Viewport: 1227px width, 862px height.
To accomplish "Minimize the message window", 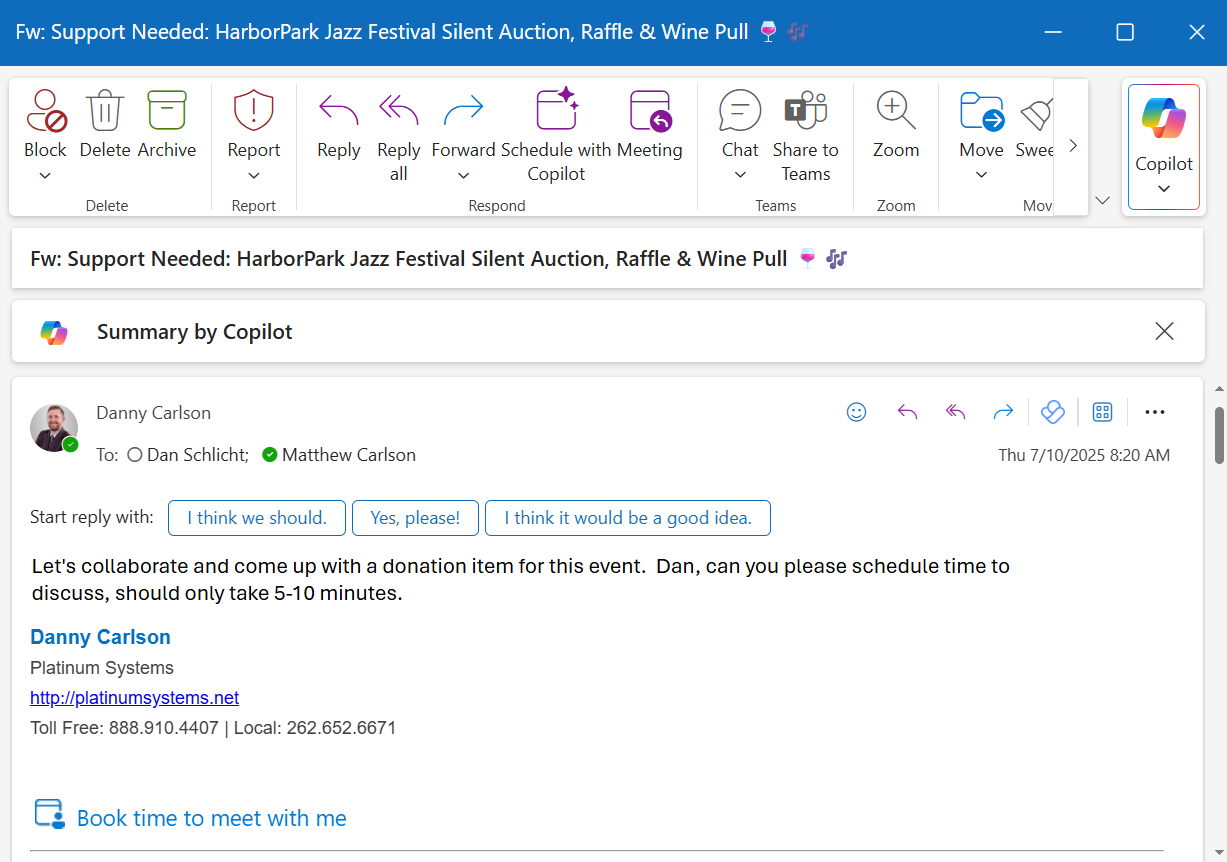I will 1053,32.
